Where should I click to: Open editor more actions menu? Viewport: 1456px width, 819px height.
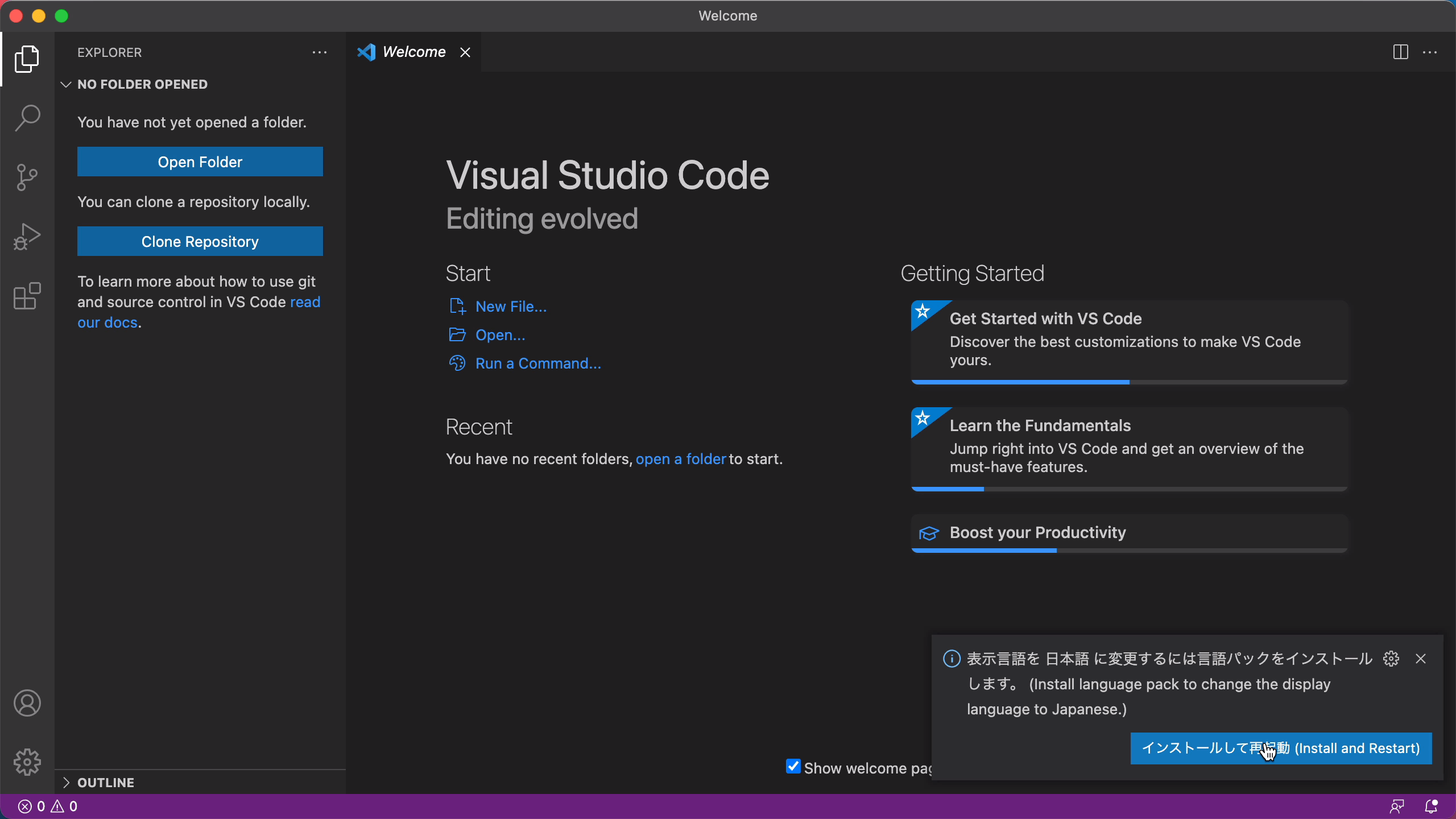coord(1430,52)
